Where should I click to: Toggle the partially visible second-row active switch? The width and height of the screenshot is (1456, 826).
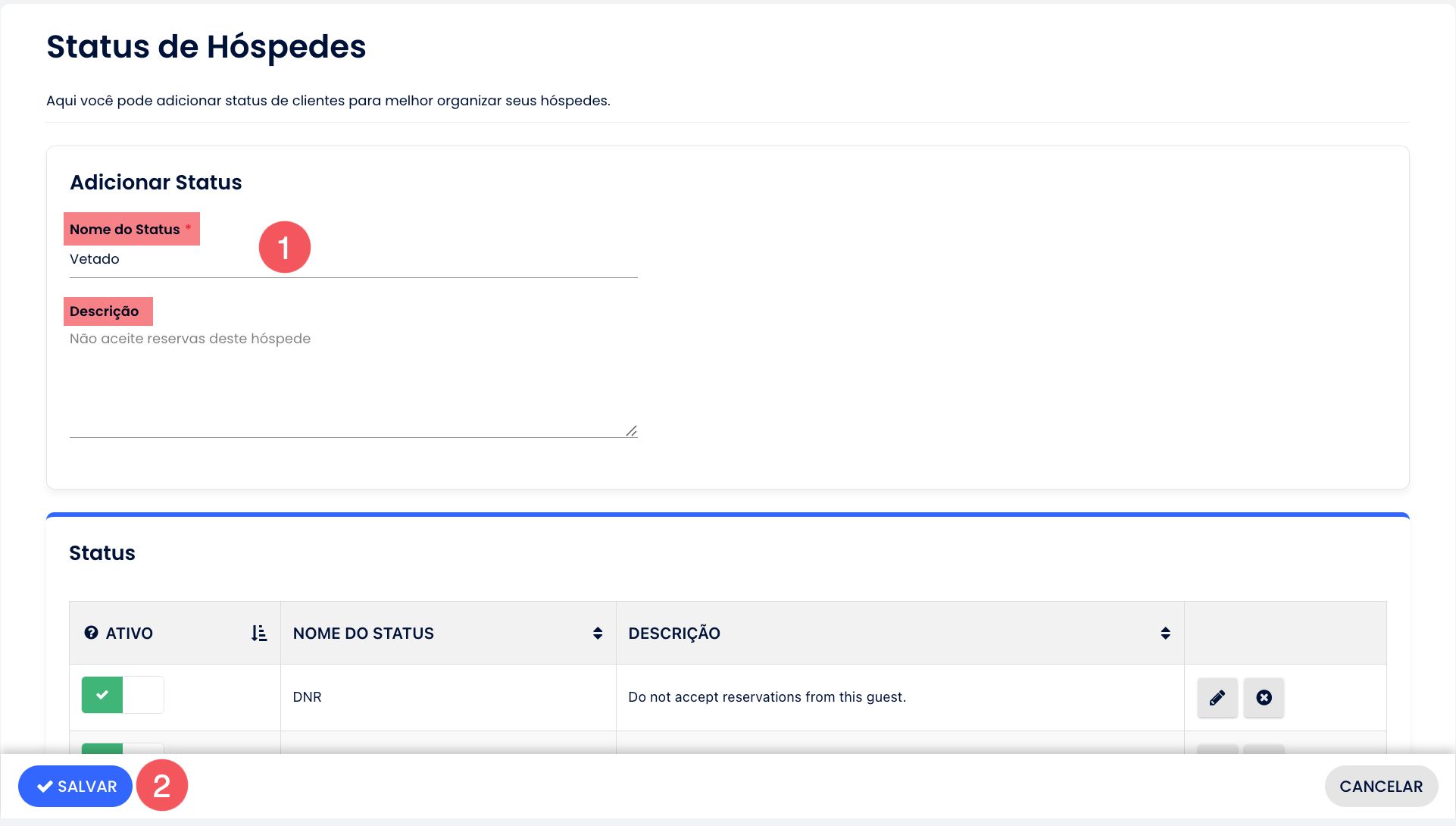point(123,748)
